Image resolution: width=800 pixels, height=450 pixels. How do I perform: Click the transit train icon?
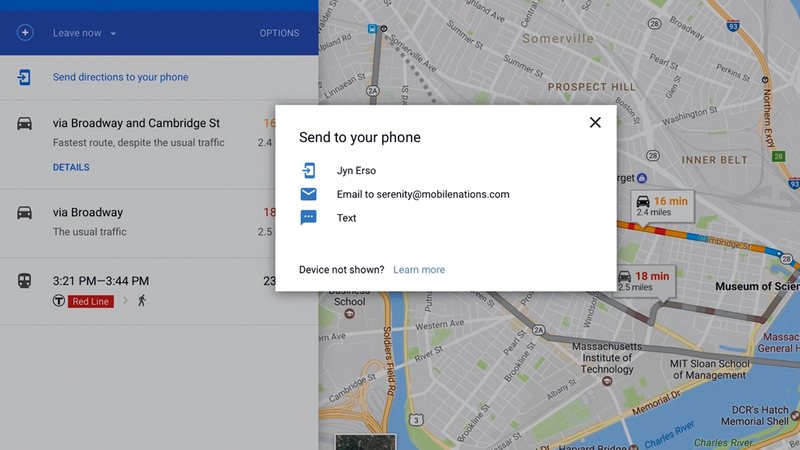pos(25,281)
